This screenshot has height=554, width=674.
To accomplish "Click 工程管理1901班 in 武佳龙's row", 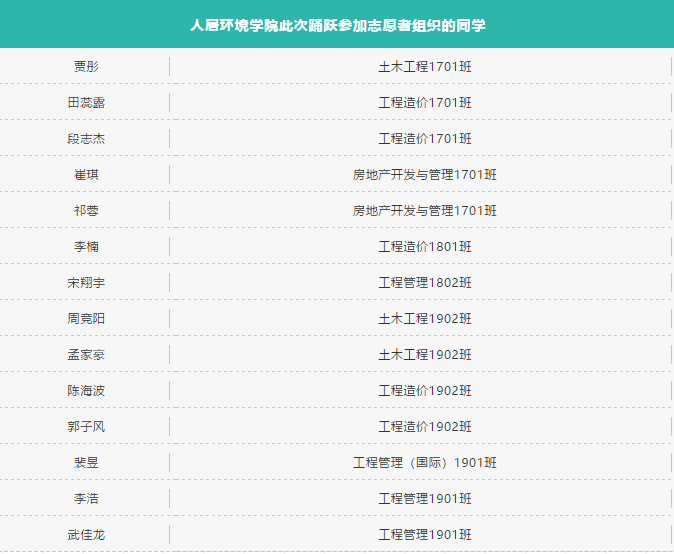I will (x=425, y=535).
